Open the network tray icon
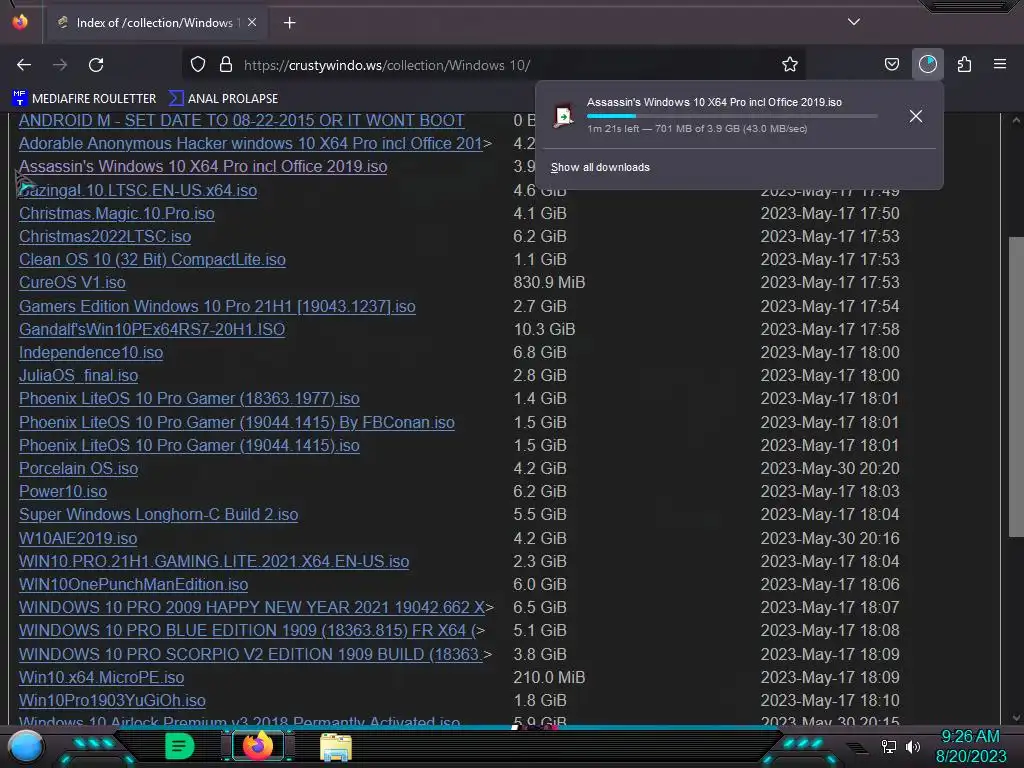This screenshot has width=1024, height=768. [x=888, y=747]
